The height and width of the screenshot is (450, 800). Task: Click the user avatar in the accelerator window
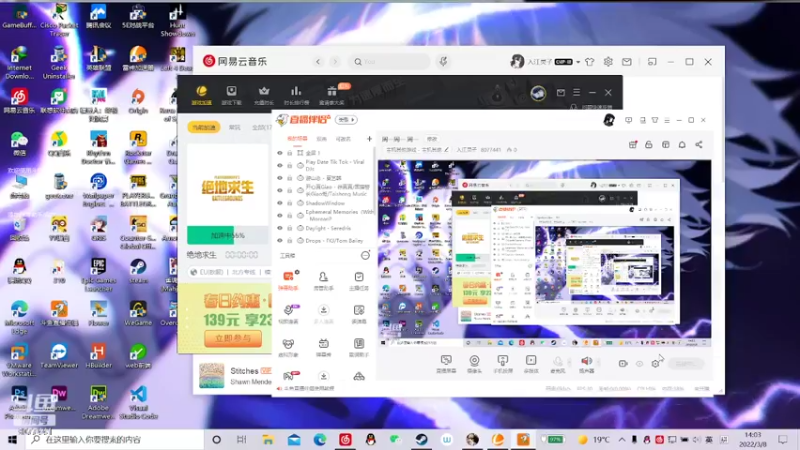point(538,93)
